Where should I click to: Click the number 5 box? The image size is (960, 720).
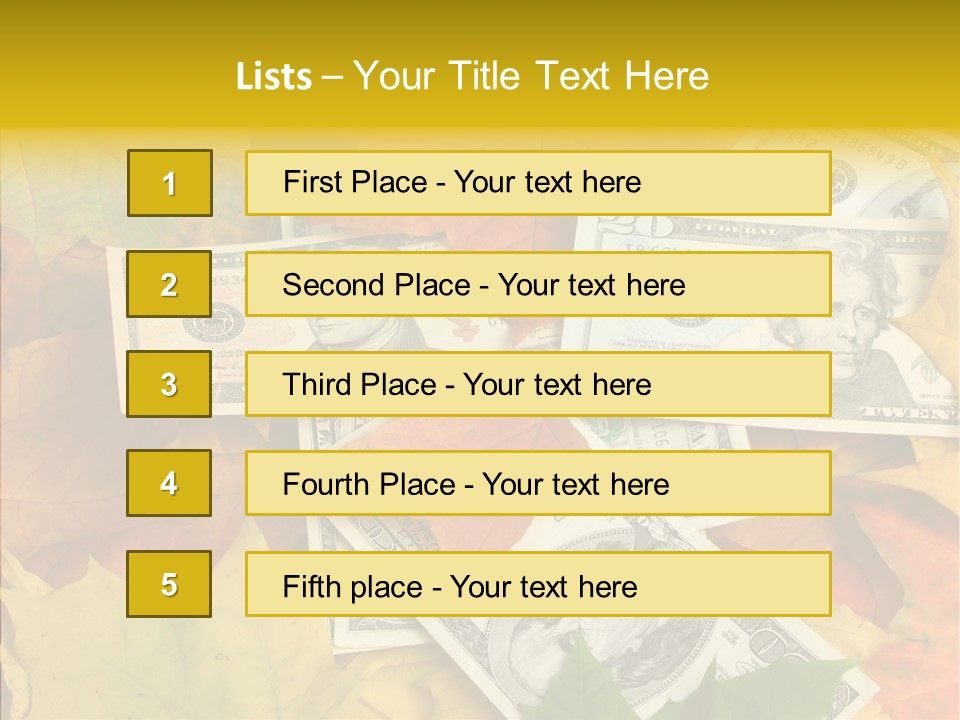click(x=169, y=584)
